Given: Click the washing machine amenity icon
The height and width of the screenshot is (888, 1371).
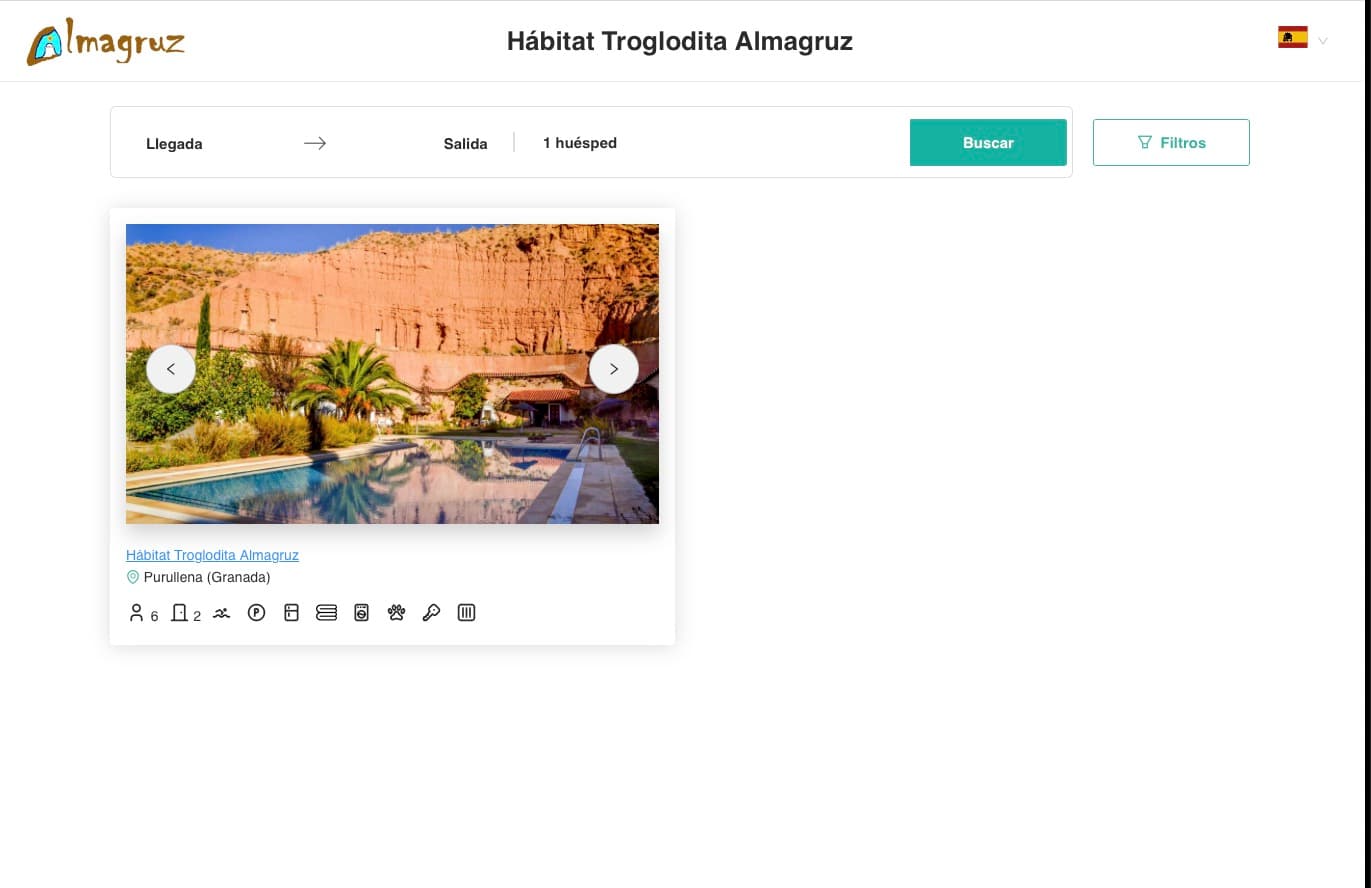Looking at the screenshot, I should coord(361,613).
